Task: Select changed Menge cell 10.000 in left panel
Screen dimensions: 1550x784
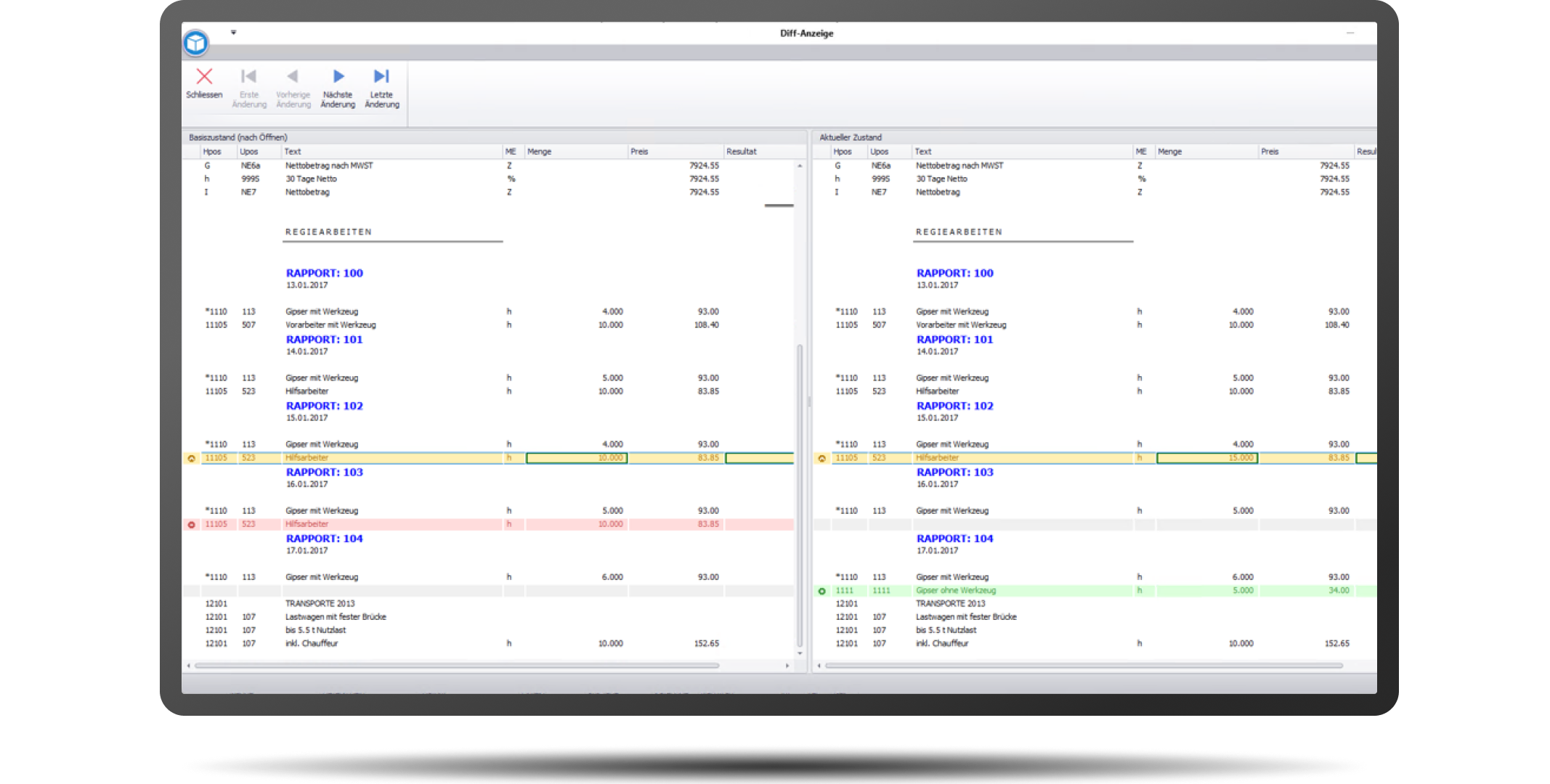Action: coord(577,458)
